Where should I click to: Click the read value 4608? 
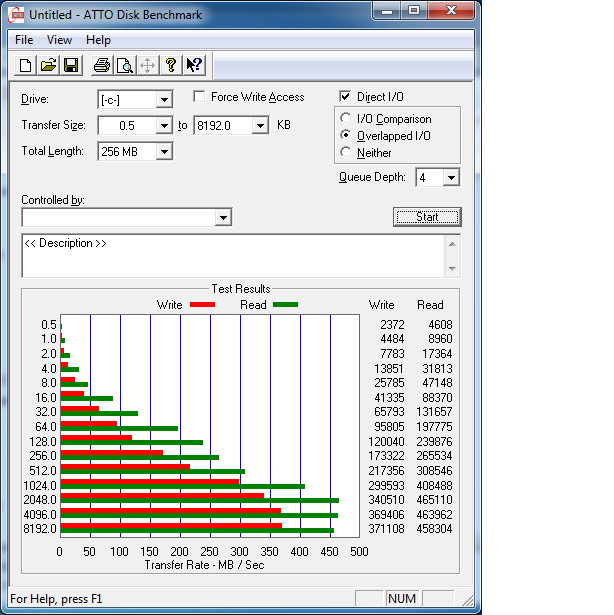tap(440, 325)
